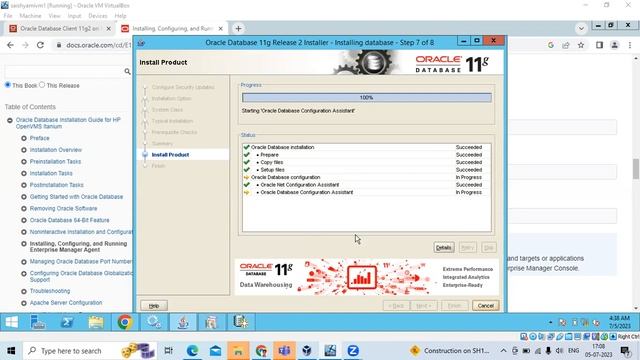Open Managing Oracle Database Port Numbers link
640x360 pixels.
81,262
